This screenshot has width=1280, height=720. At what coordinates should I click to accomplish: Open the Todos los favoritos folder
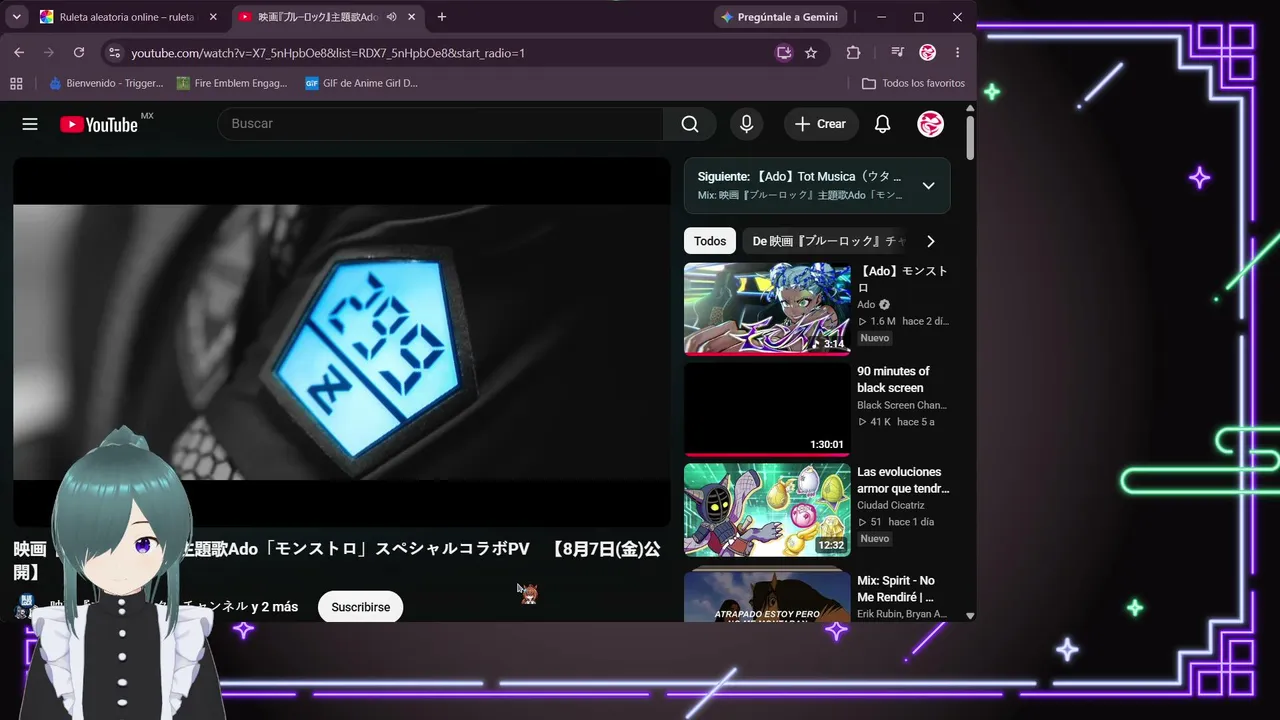click(x=913, y=83)
